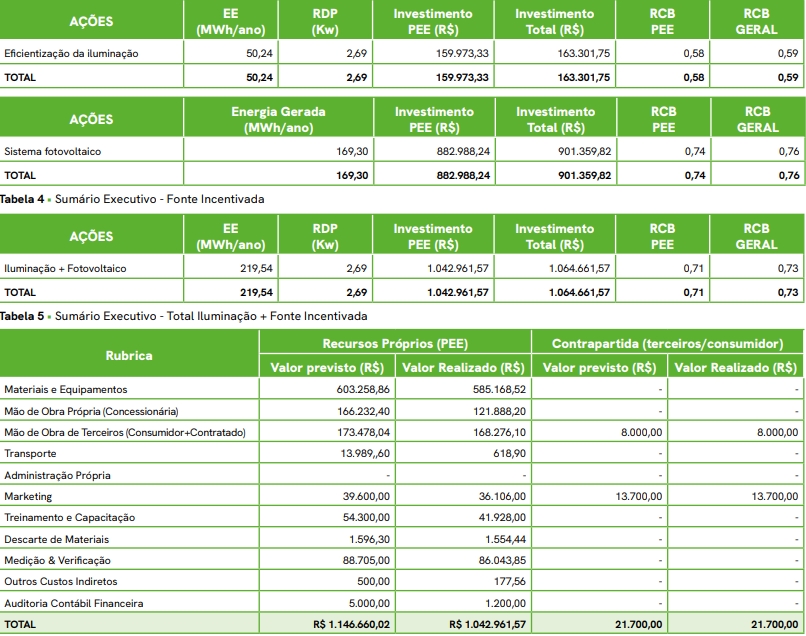
Task: Click the "Marketing" row label
Action: (x=28, y=496)
